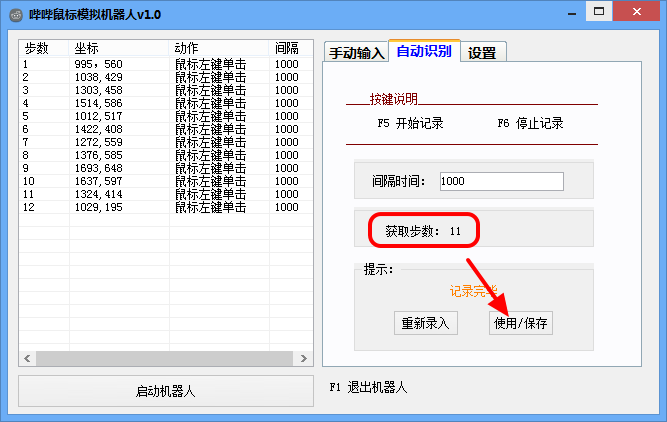Minimize the 哔哔鼠标模拟机器人 window
The image size is (667, 422).
[x=572, y=13]
